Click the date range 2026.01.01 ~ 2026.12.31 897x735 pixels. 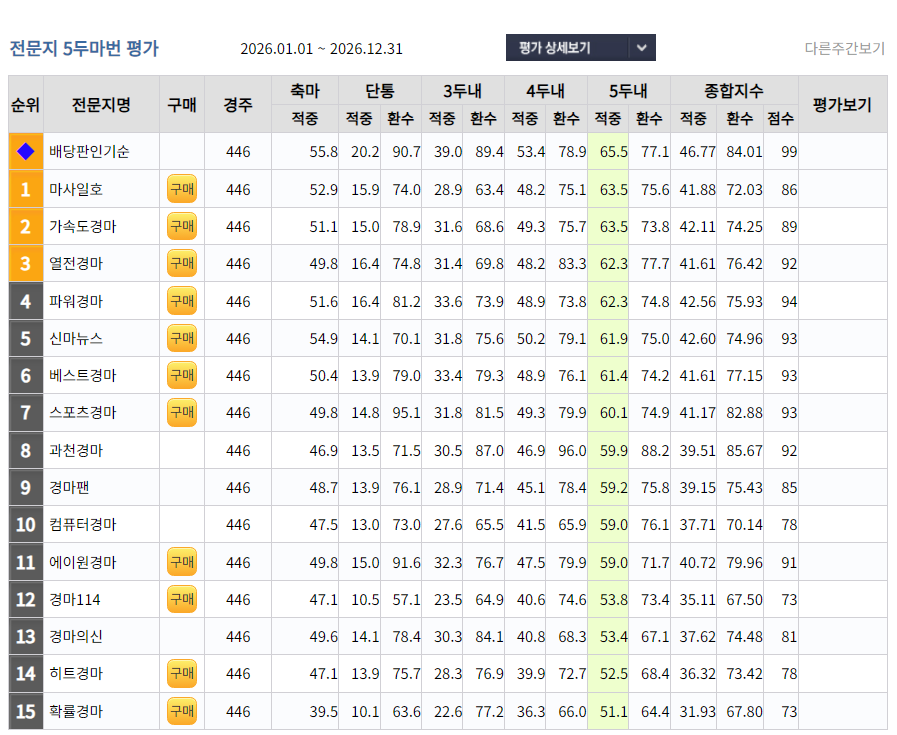coord(322,49)
